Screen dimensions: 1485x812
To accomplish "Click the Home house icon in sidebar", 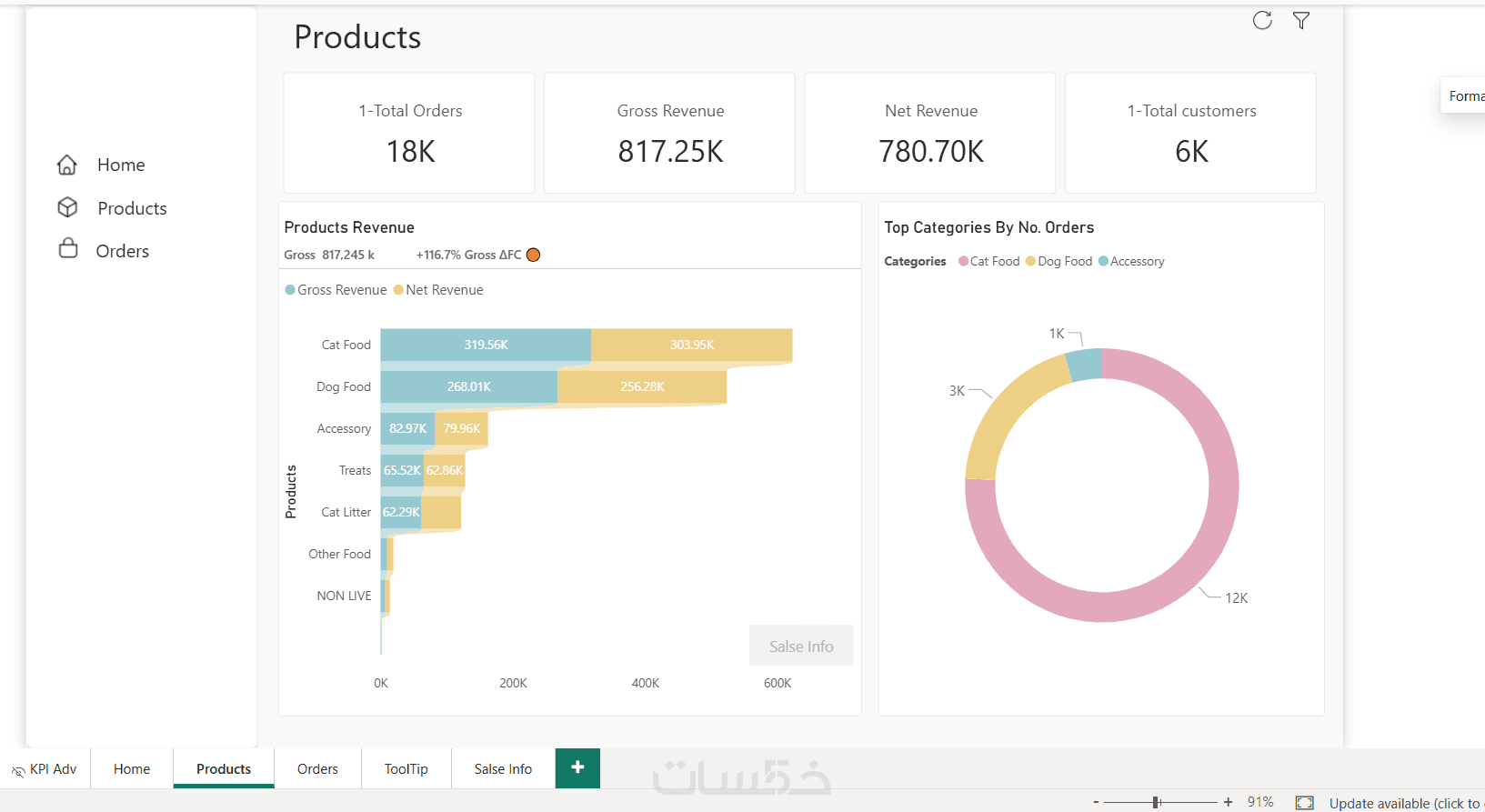I will (67, 165).
